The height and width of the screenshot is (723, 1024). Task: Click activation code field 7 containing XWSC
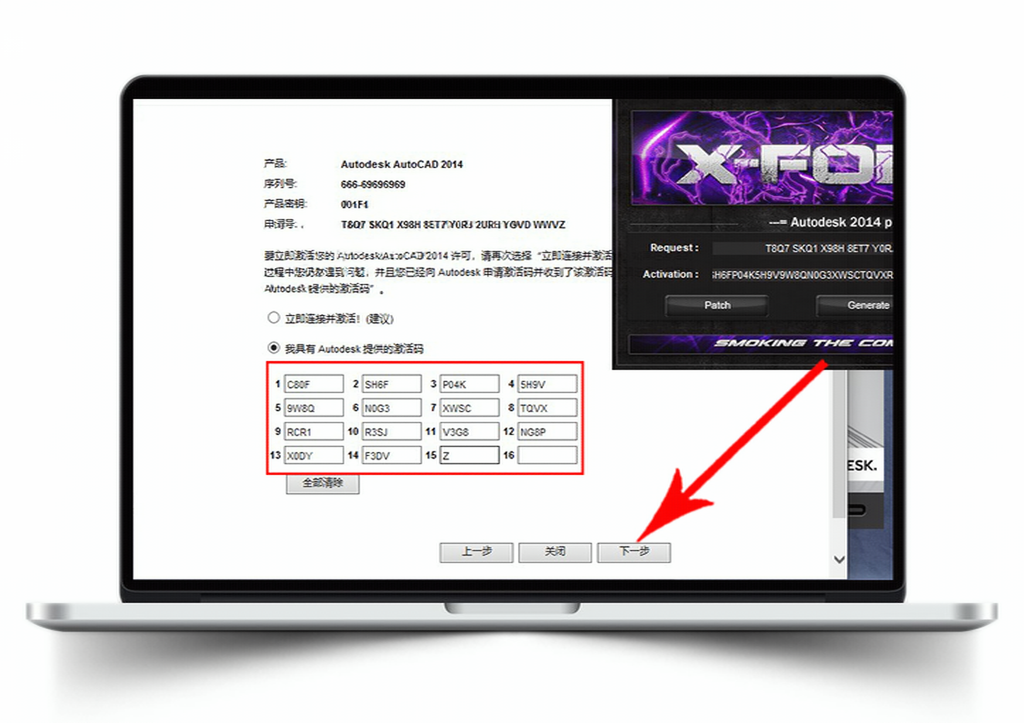470,408
